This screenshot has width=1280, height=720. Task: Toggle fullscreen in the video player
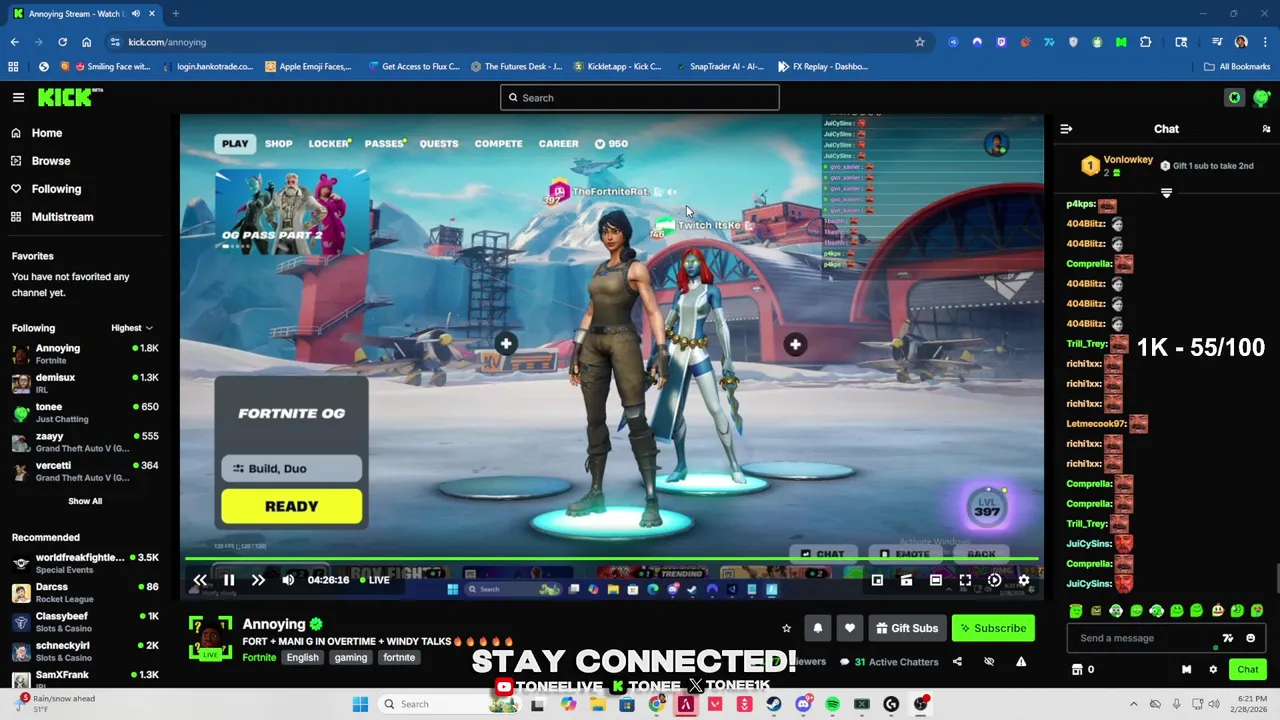965,580
